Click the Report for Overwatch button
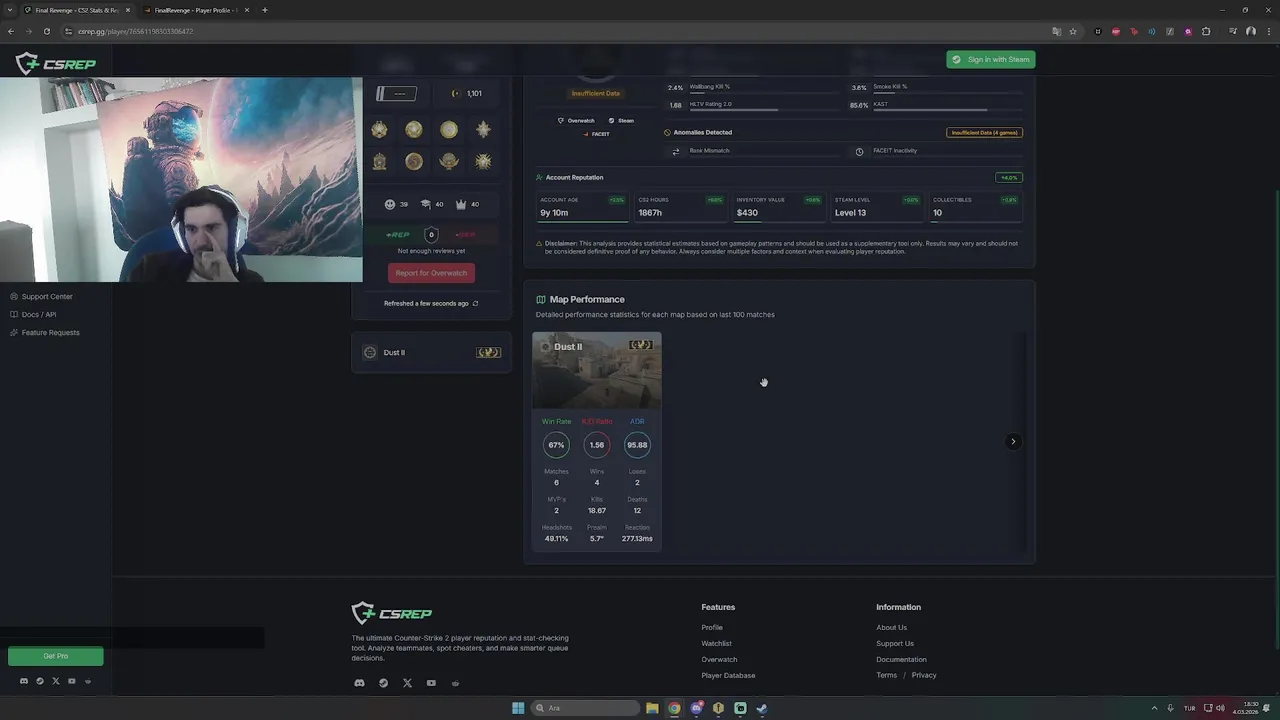This screenshot has width=1280, height=720. pos(431,273)
